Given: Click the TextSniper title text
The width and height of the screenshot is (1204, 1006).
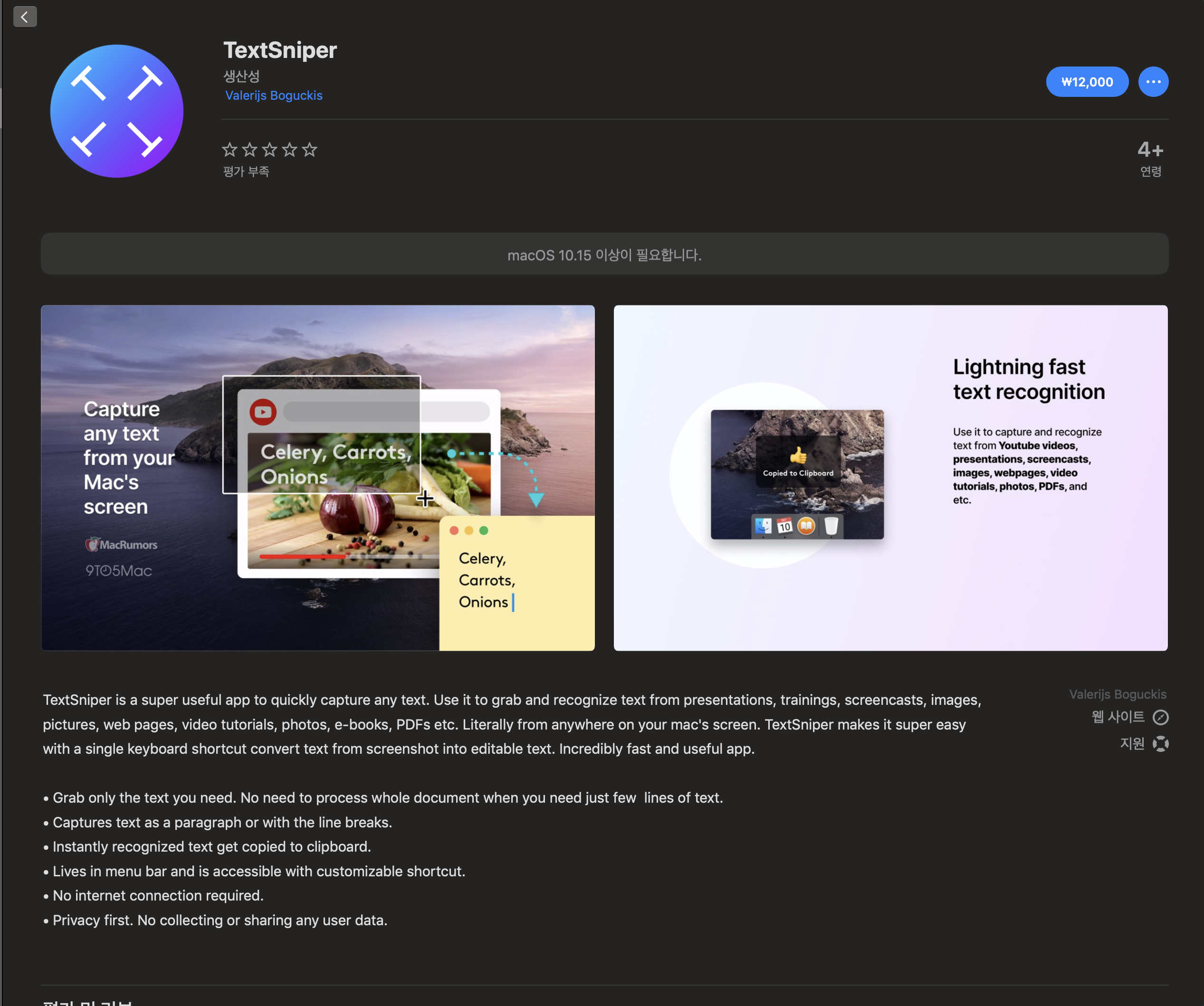Looking at the screenshot, I should pyautogui.click(x=280, y=50).
